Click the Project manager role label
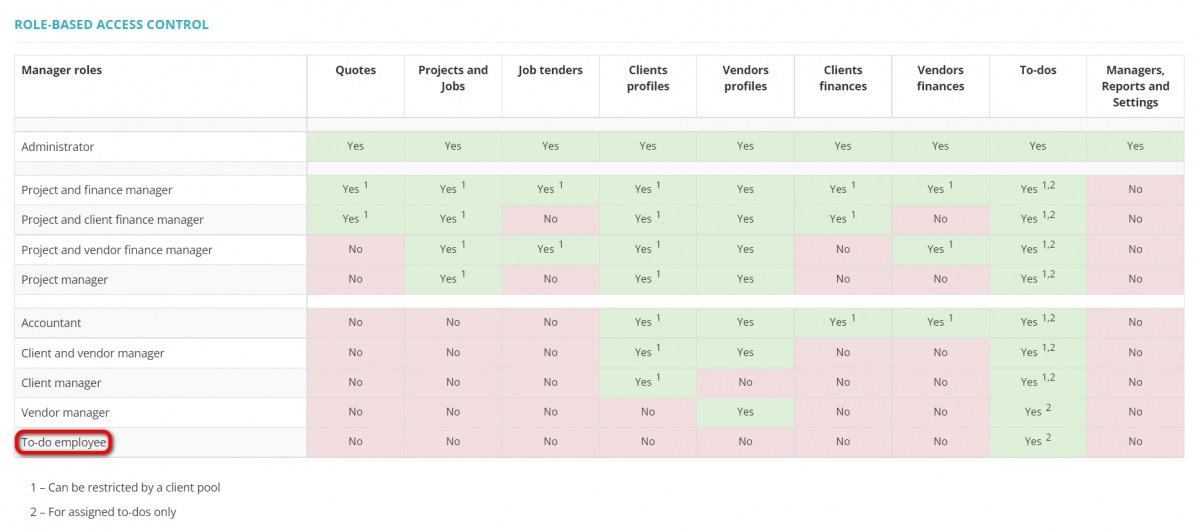1200x529 pixels. (65, 280)
